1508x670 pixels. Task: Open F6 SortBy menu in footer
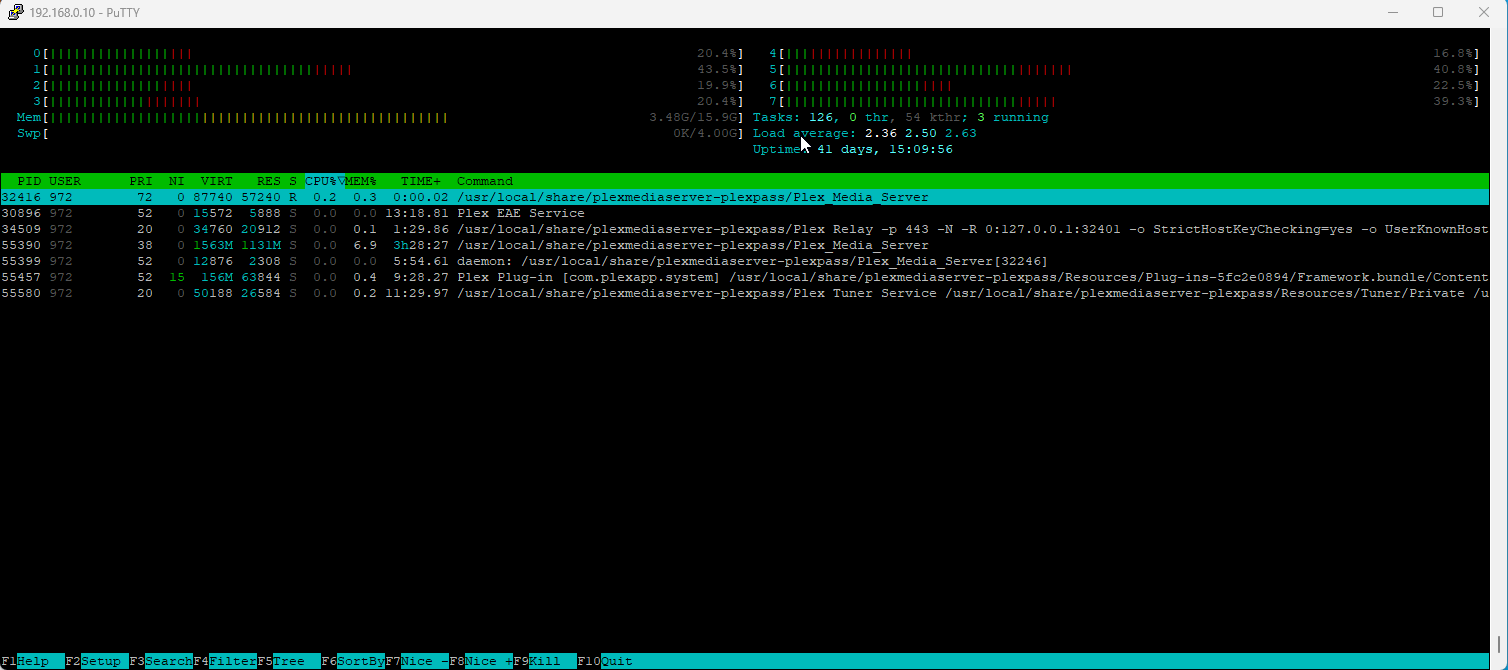[353, 661]
